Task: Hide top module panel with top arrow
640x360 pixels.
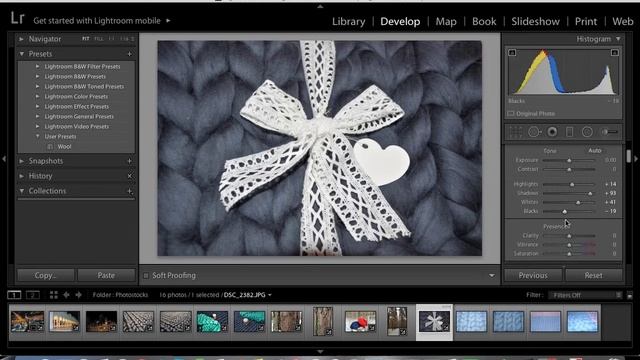Action: tap(320, 7)
